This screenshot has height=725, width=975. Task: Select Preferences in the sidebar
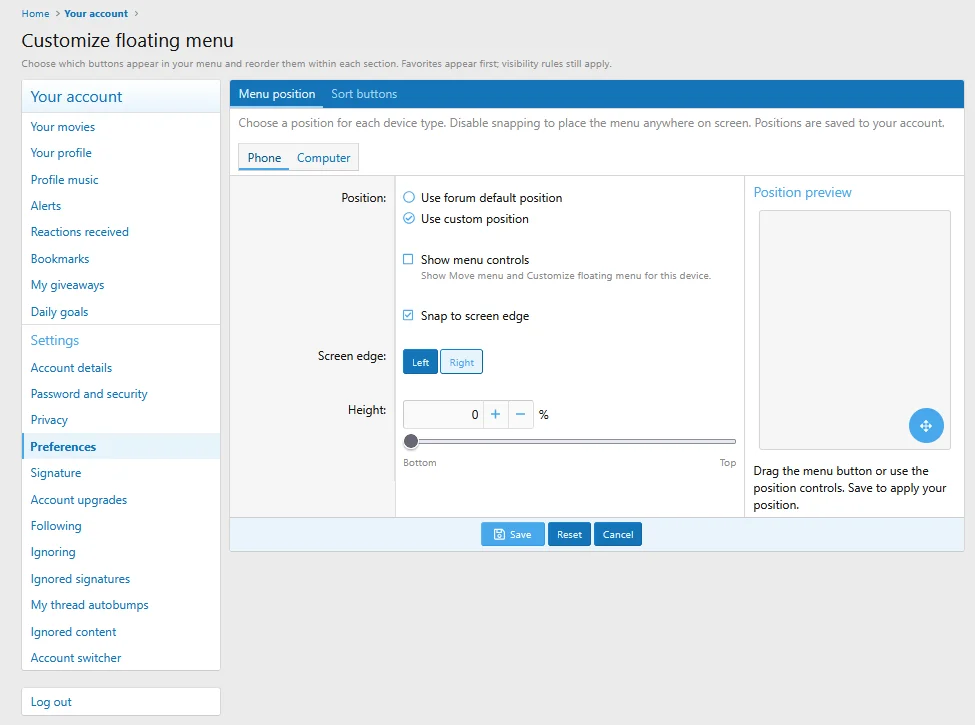[121, 446]
